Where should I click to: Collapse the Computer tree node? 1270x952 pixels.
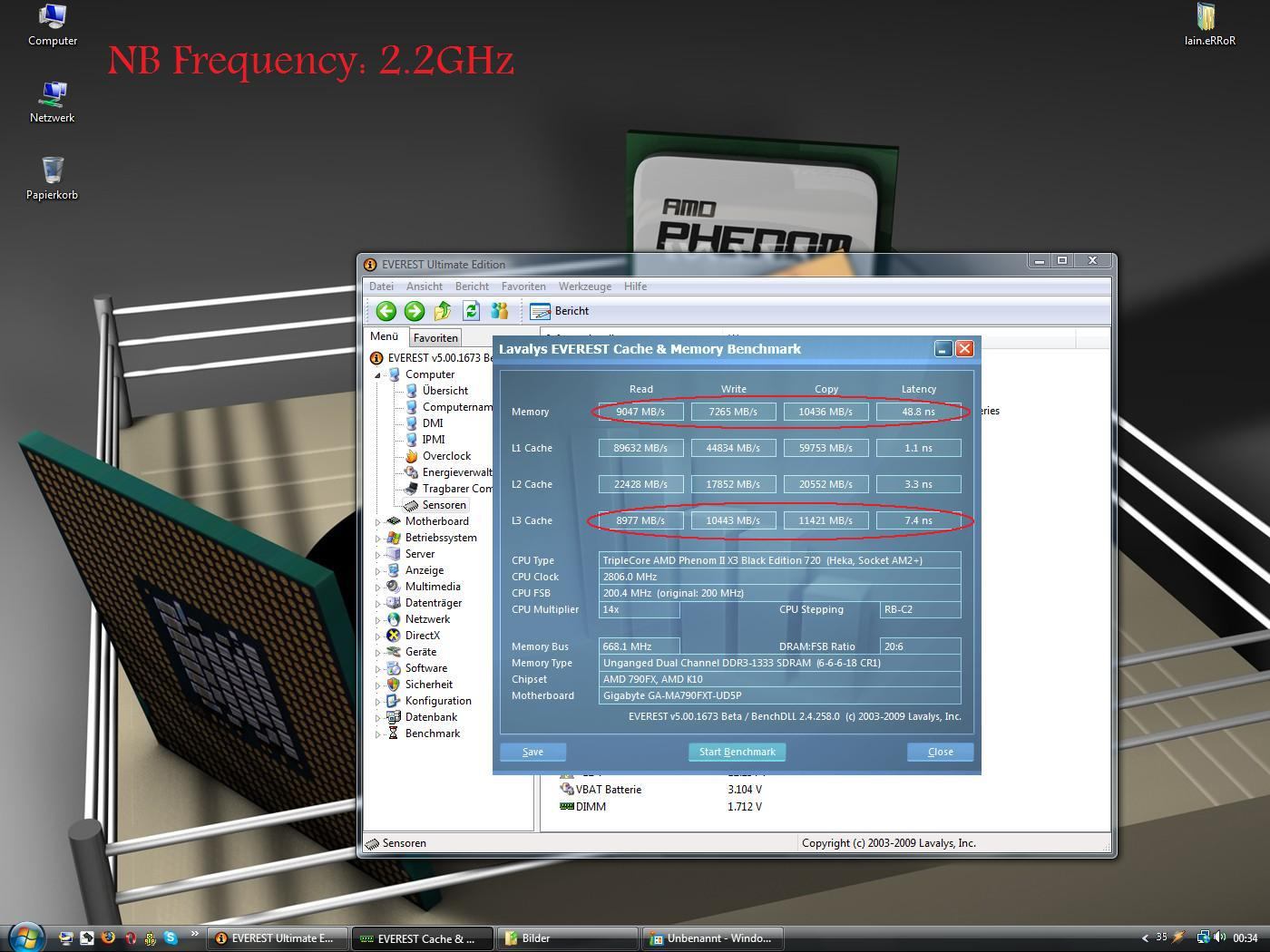click(378, 374)
